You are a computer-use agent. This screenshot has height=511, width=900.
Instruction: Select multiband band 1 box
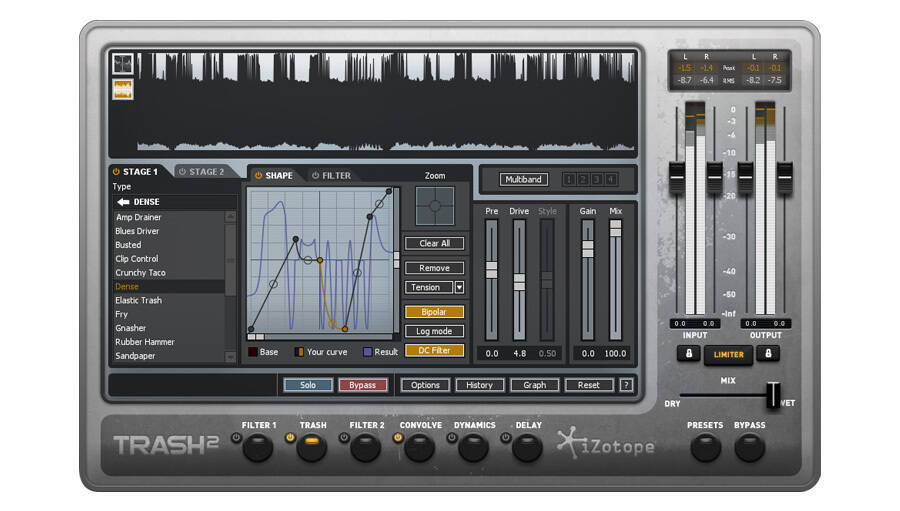pos(569,180)
